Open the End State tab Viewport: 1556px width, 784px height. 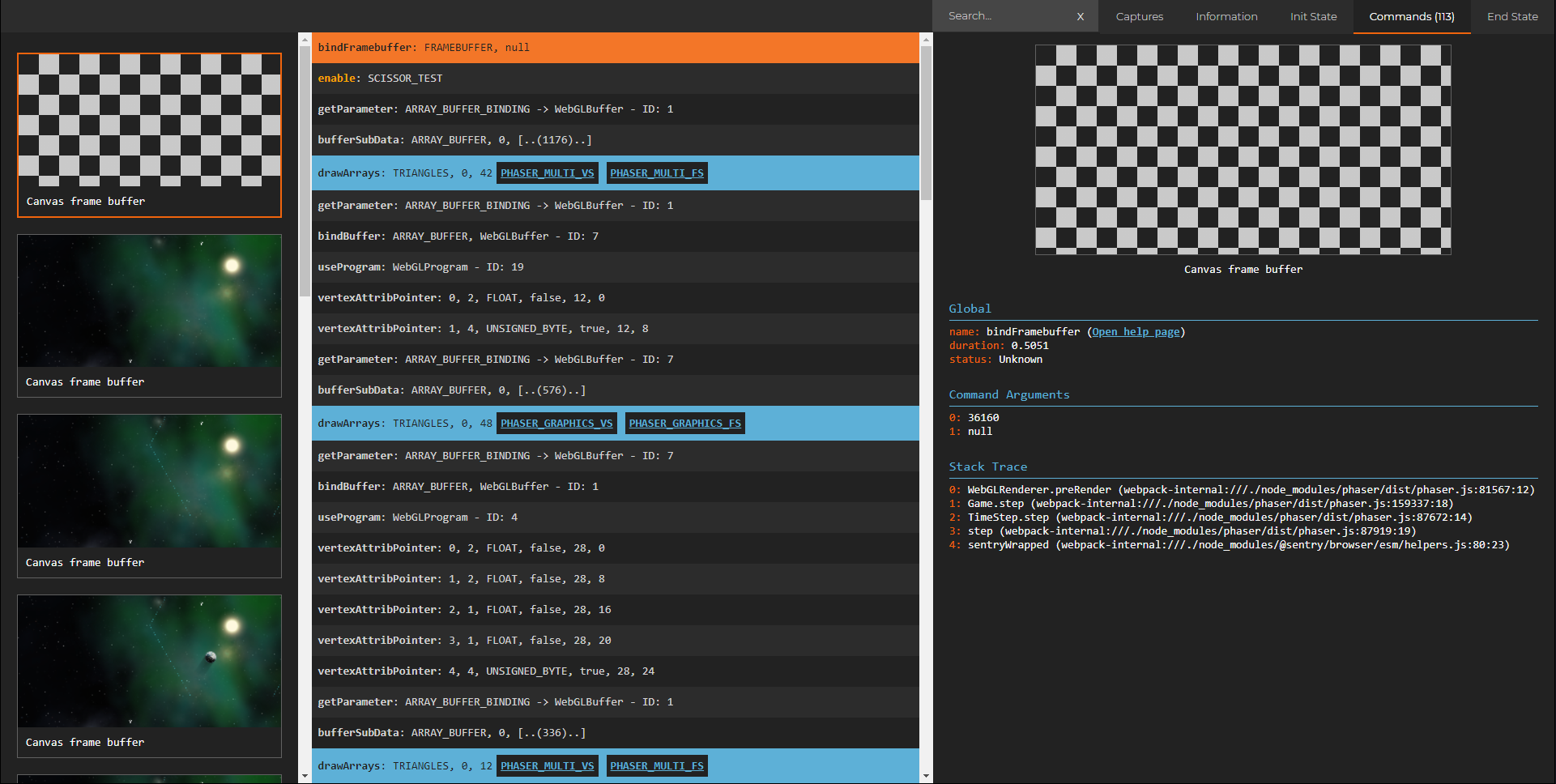[1512, 16]
